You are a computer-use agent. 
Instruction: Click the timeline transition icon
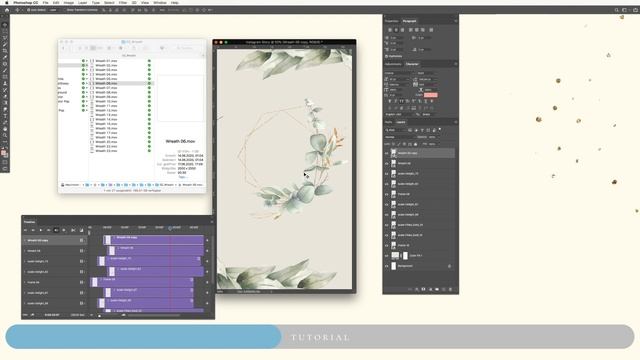[x=81, y=230]
